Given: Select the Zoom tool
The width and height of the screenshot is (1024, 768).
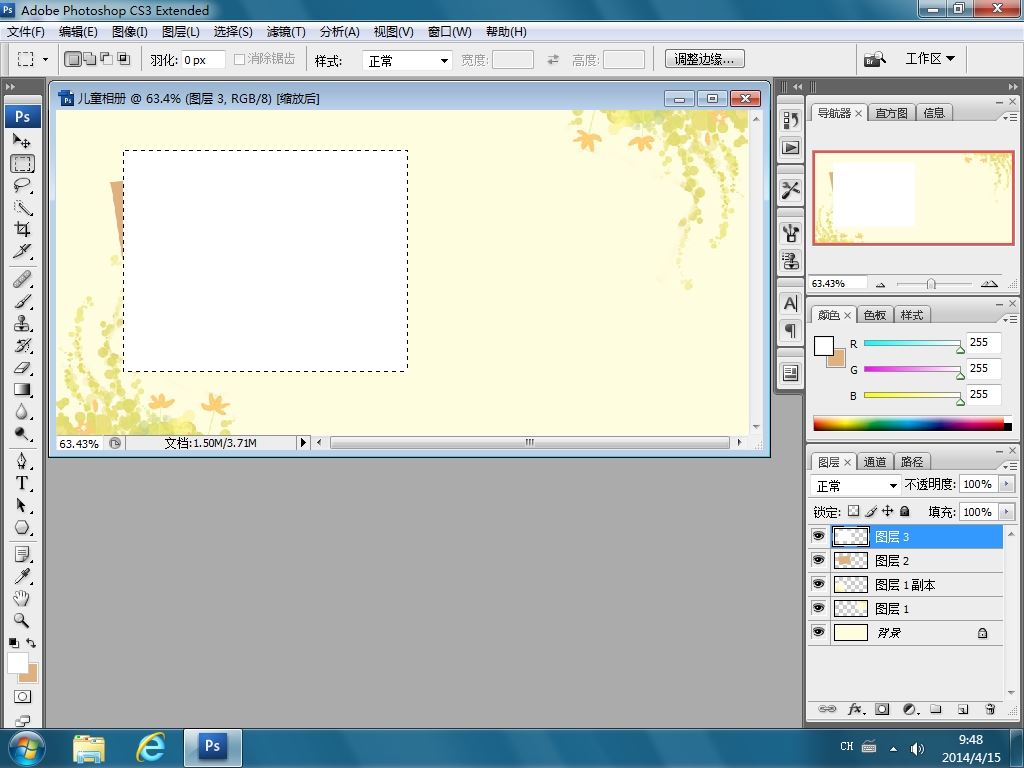Looking at the screenshot, I should coord(22,620).
